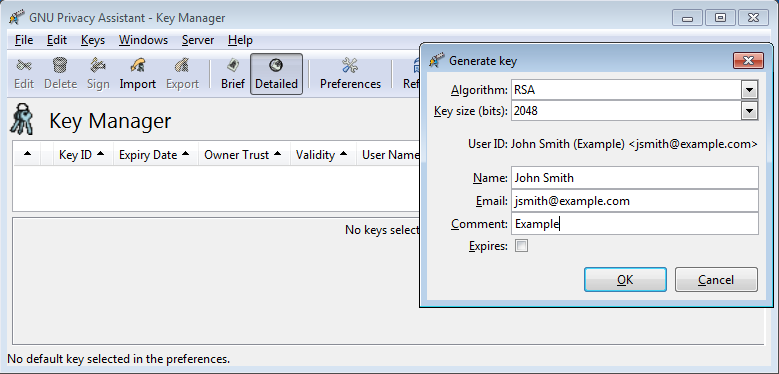Close the Key Manager main window
Viewport: 779px width, 374px height.
[x=753, y=18]
